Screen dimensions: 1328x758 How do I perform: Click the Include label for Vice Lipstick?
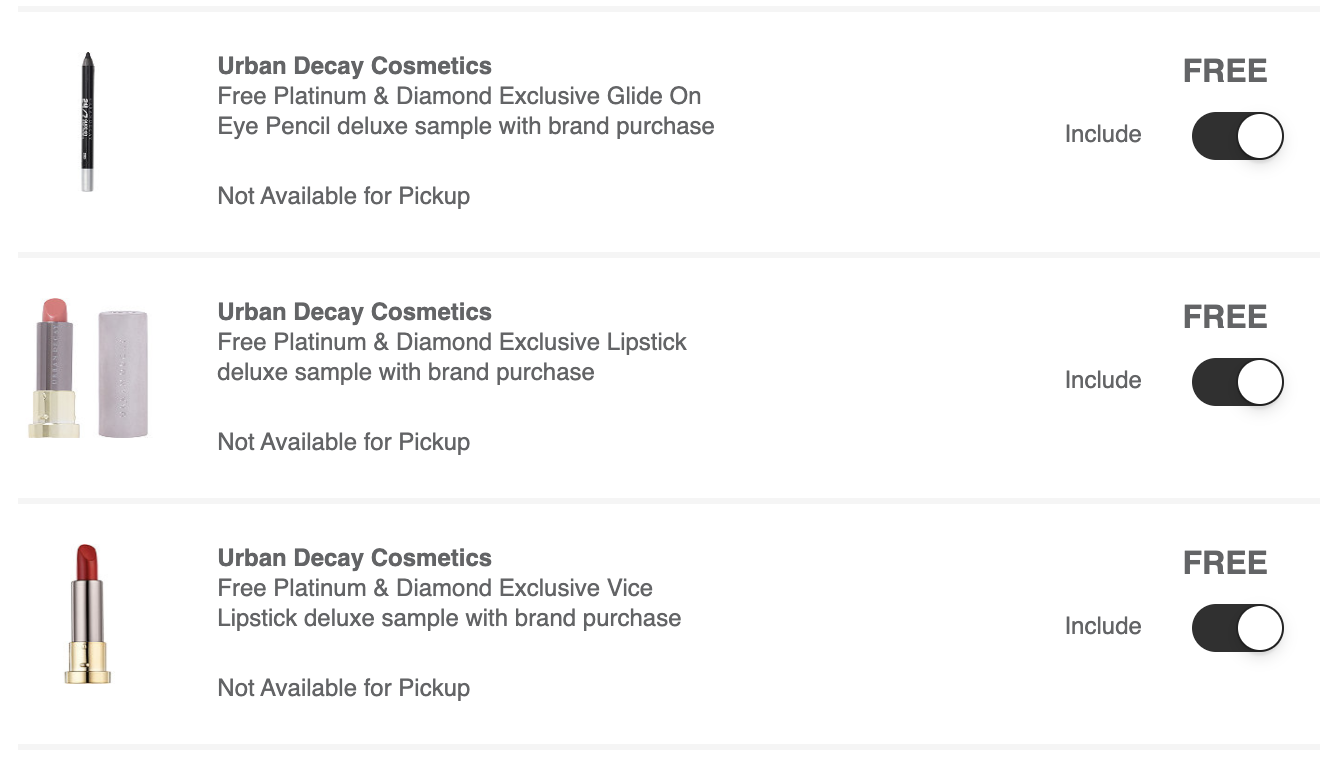[1103, 626]
